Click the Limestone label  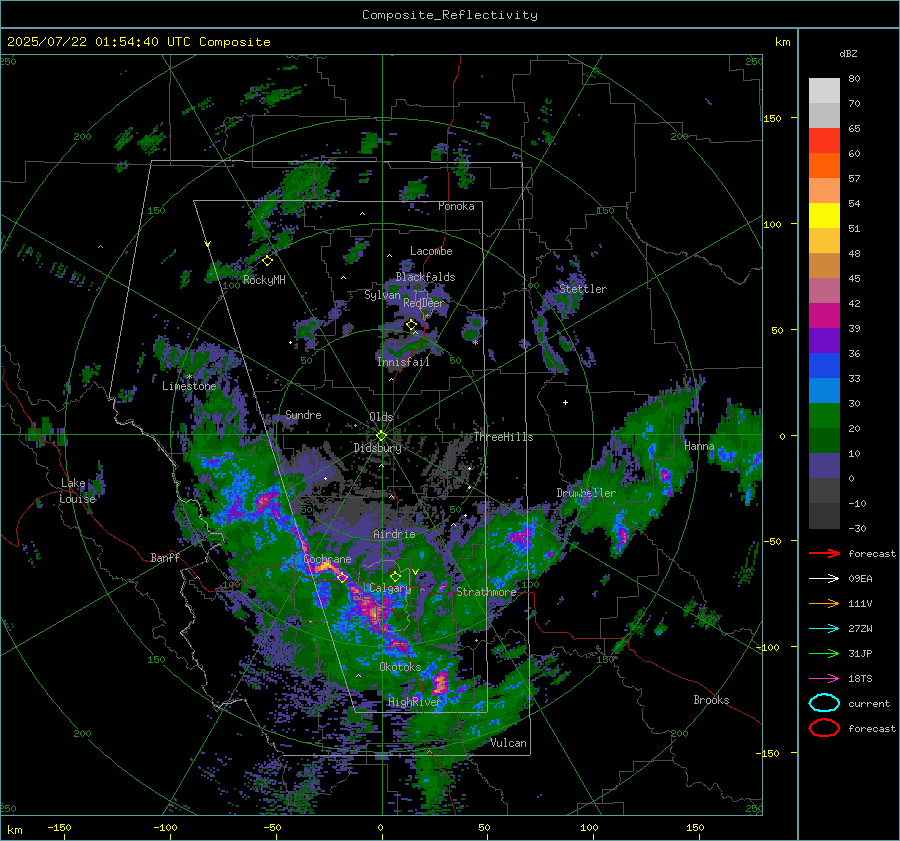pos(189,386)
